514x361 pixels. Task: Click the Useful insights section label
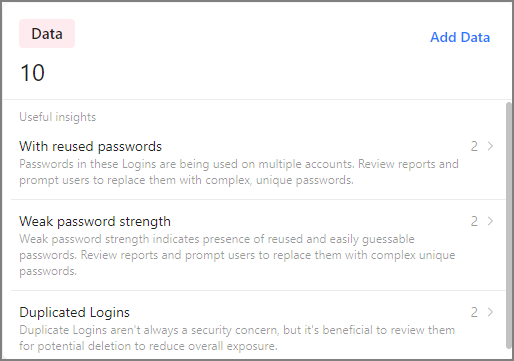point(57,117)
